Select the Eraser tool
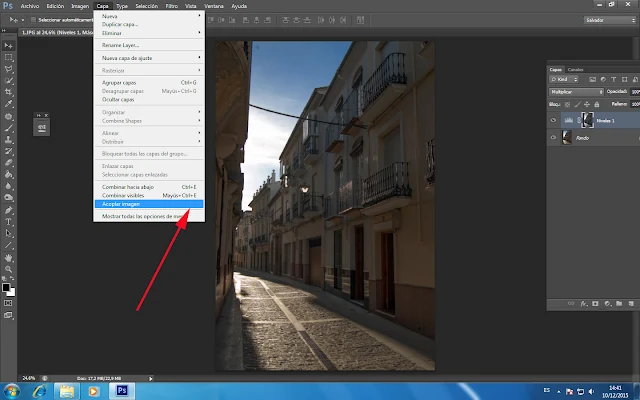Viewport: 640px width, 400px height. pyautogui.click(x=9, y=162)
